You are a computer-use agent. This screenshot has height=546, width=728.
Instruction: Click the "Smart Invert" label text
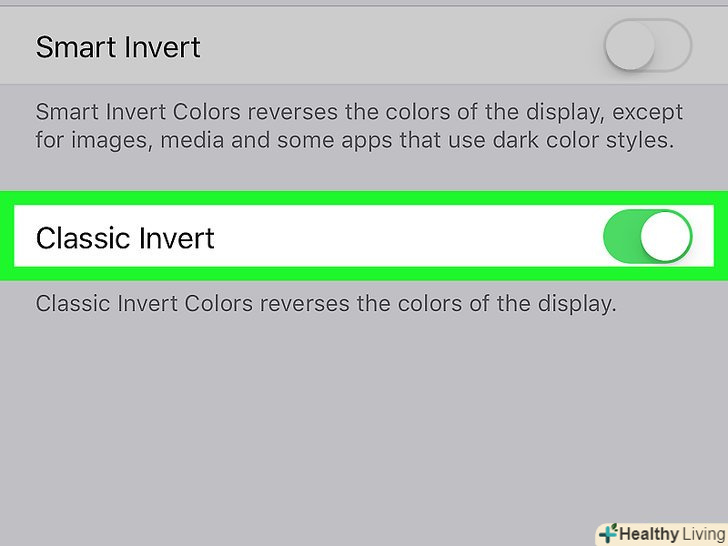(x=118, y=47)
